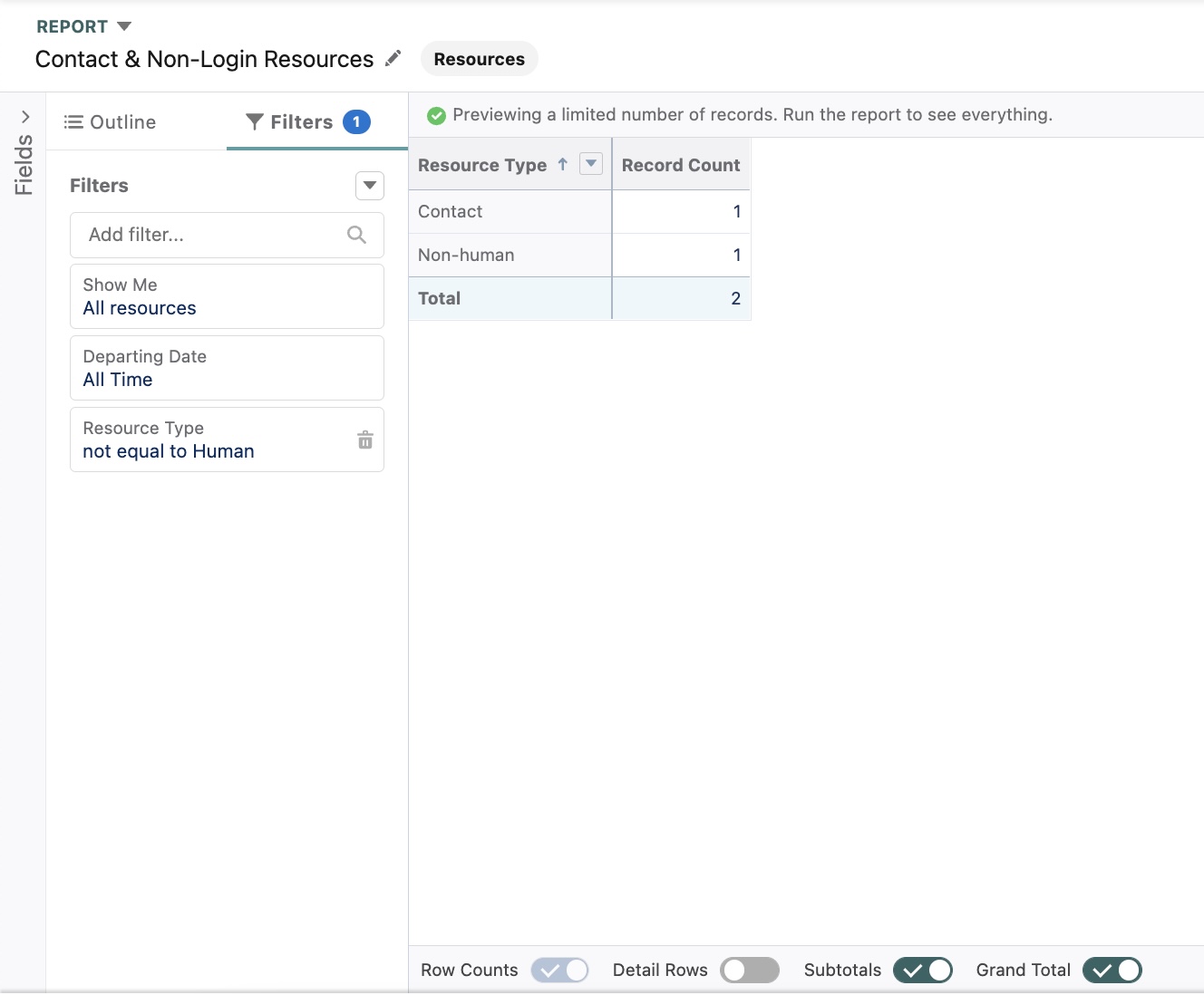Image resolution: width=1204 pixels, height=995 pixels.
Task: Open the Departing Date All Time filter
Action: 227,368
